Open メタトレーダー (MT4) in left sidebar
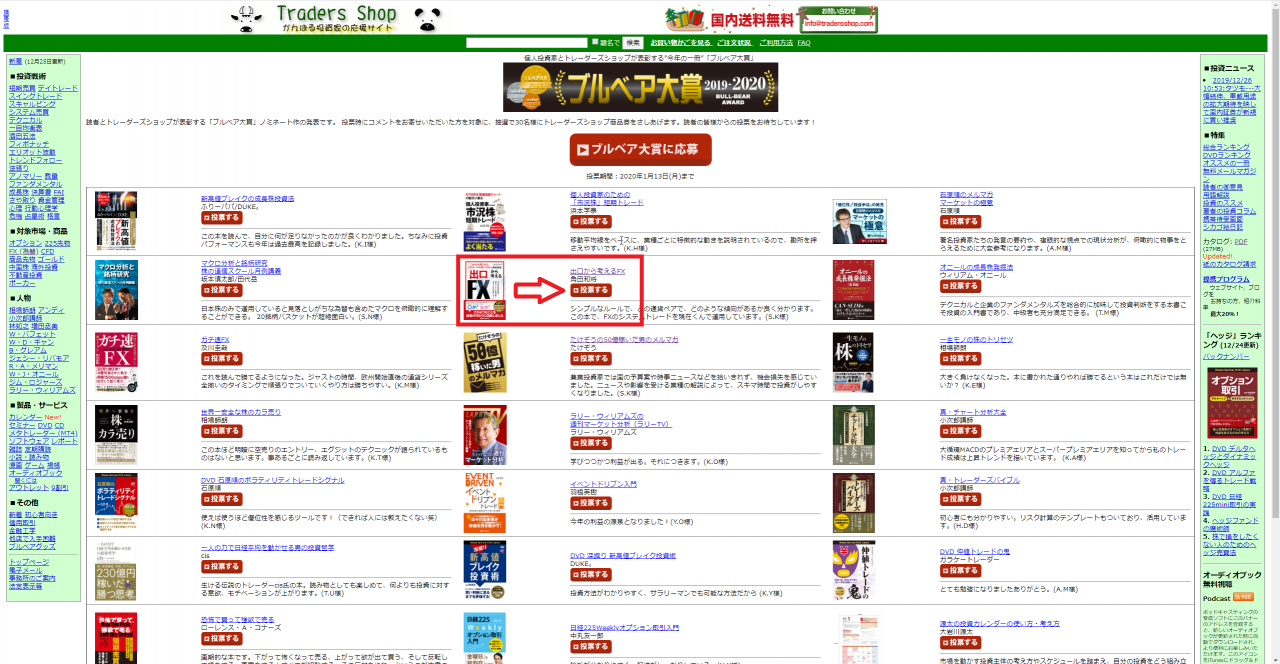This screenshot has width=1280, height=664. click(x=43, y=432)
